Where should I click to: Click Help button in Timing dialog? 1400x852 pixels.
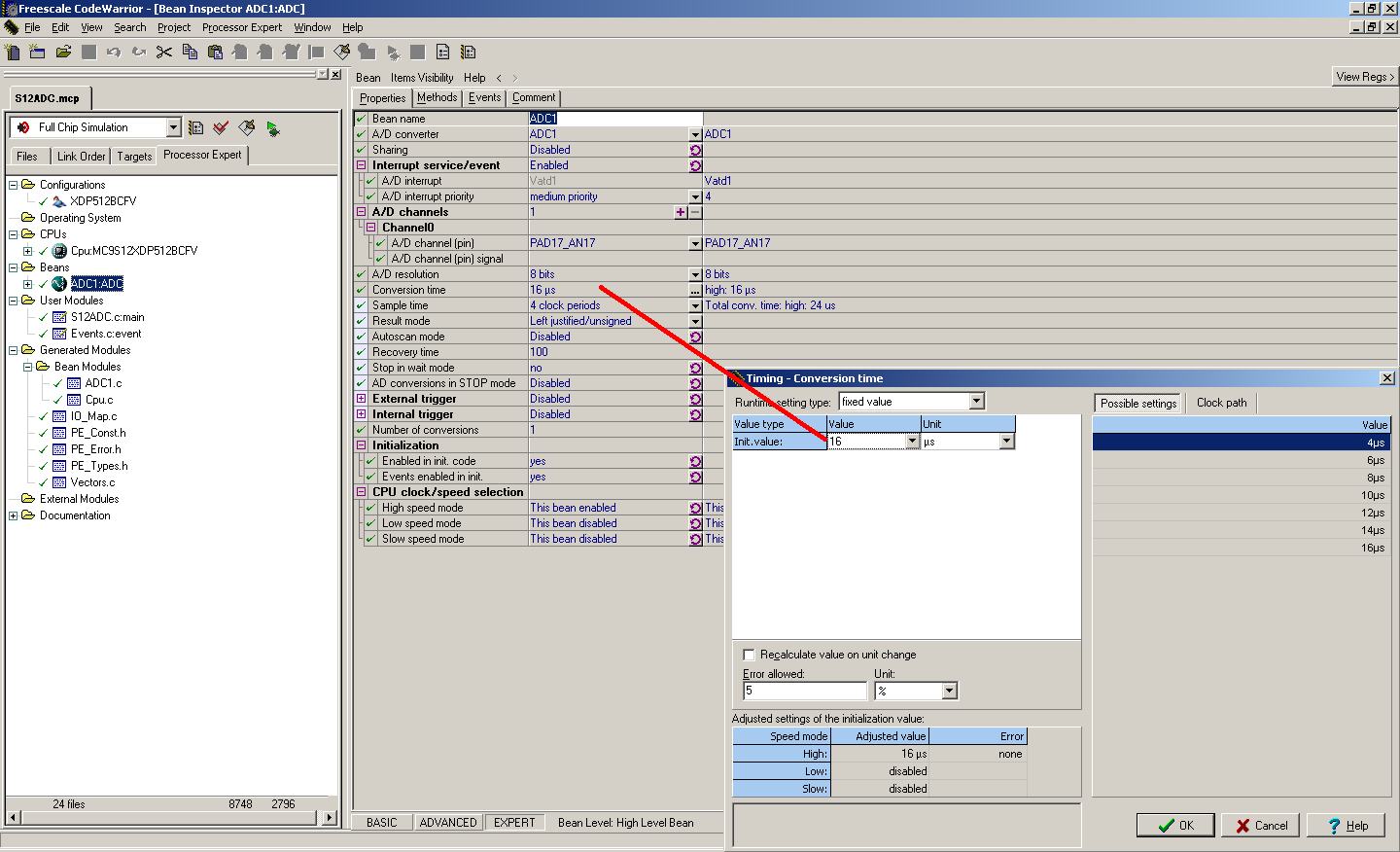coord(1346,825)
